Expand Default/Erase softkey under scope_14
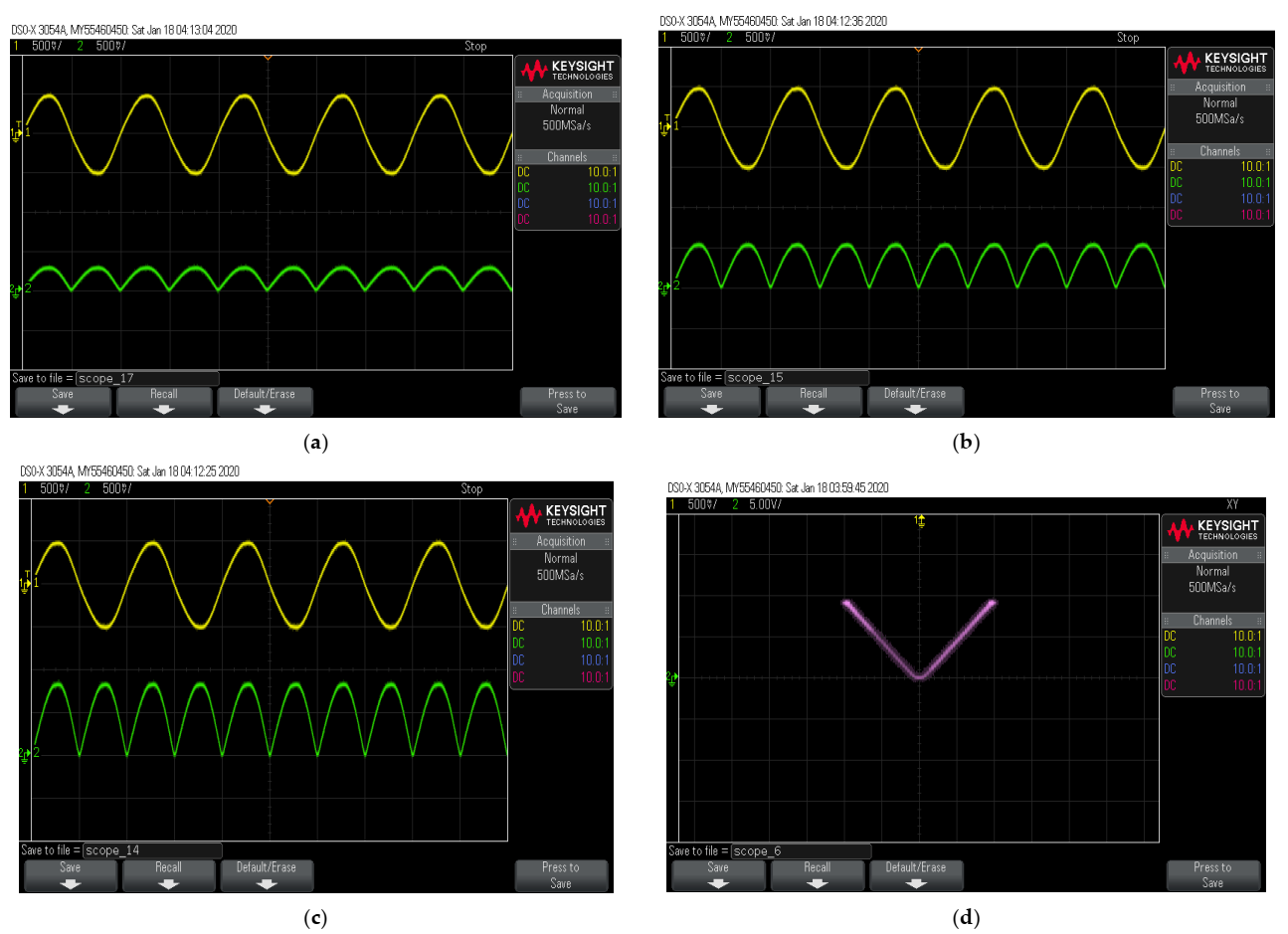Screen dimensions: 1288x934 (266, 874)
